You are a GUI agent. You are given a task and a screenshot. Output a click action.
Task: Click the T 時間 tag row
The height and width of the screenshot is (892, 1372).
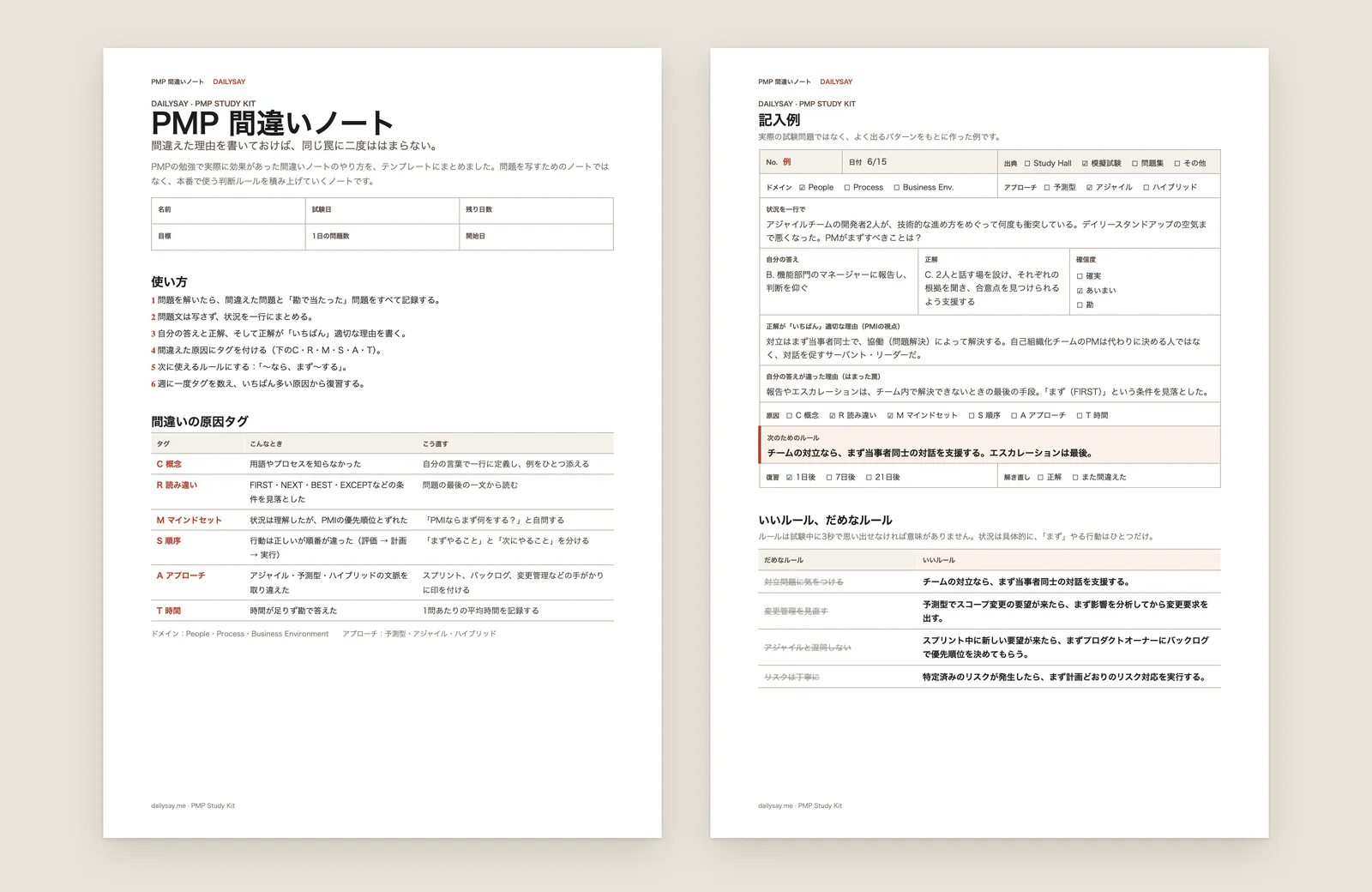(x=382, y=611)
